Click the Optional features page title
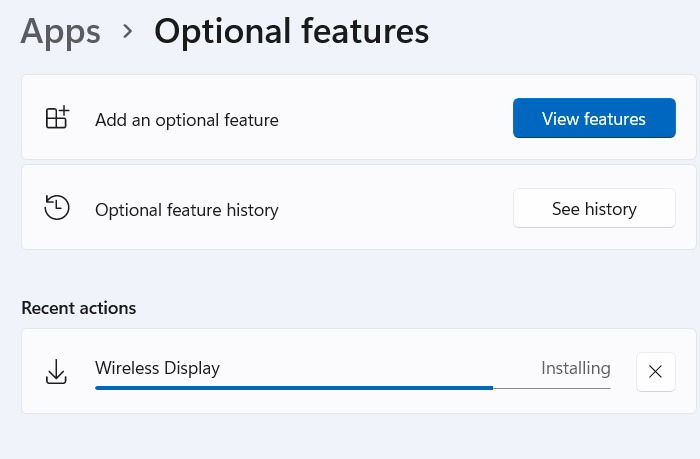 (x=291, y=31)
